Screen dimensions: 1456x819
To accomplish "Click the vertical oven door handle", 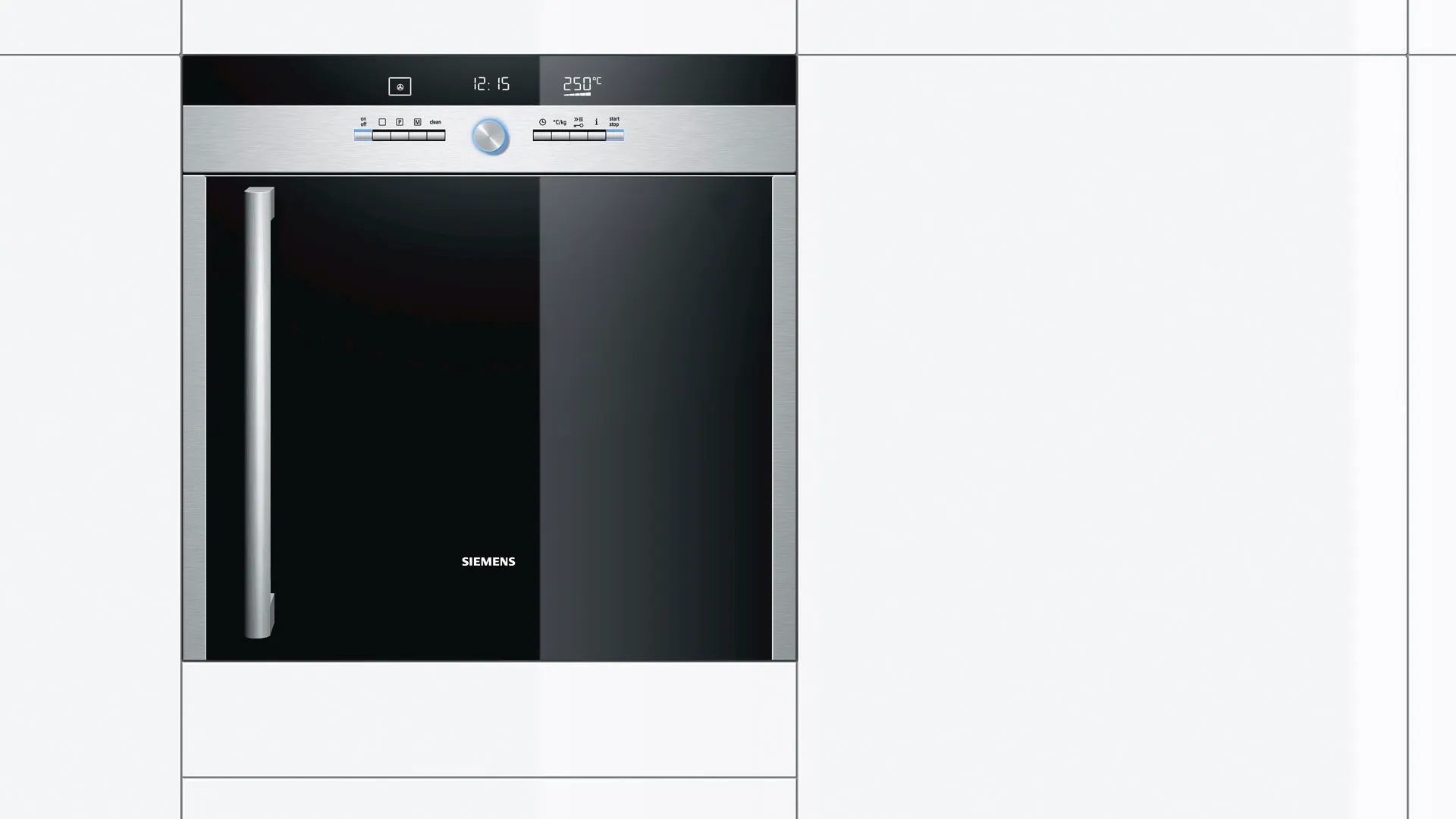I will point(259,412).
